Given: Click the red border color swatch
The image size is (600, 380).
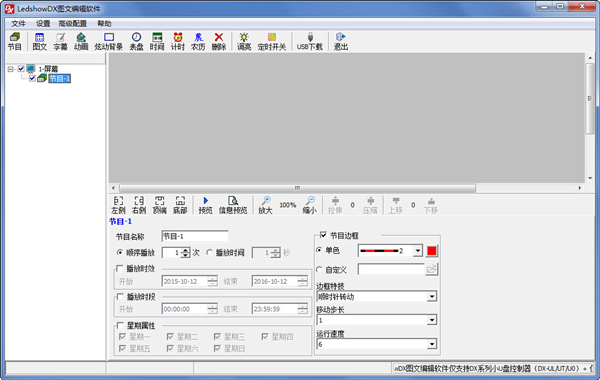Looking at the screenshot, I should pyautogui.click(x=432, y=251).
